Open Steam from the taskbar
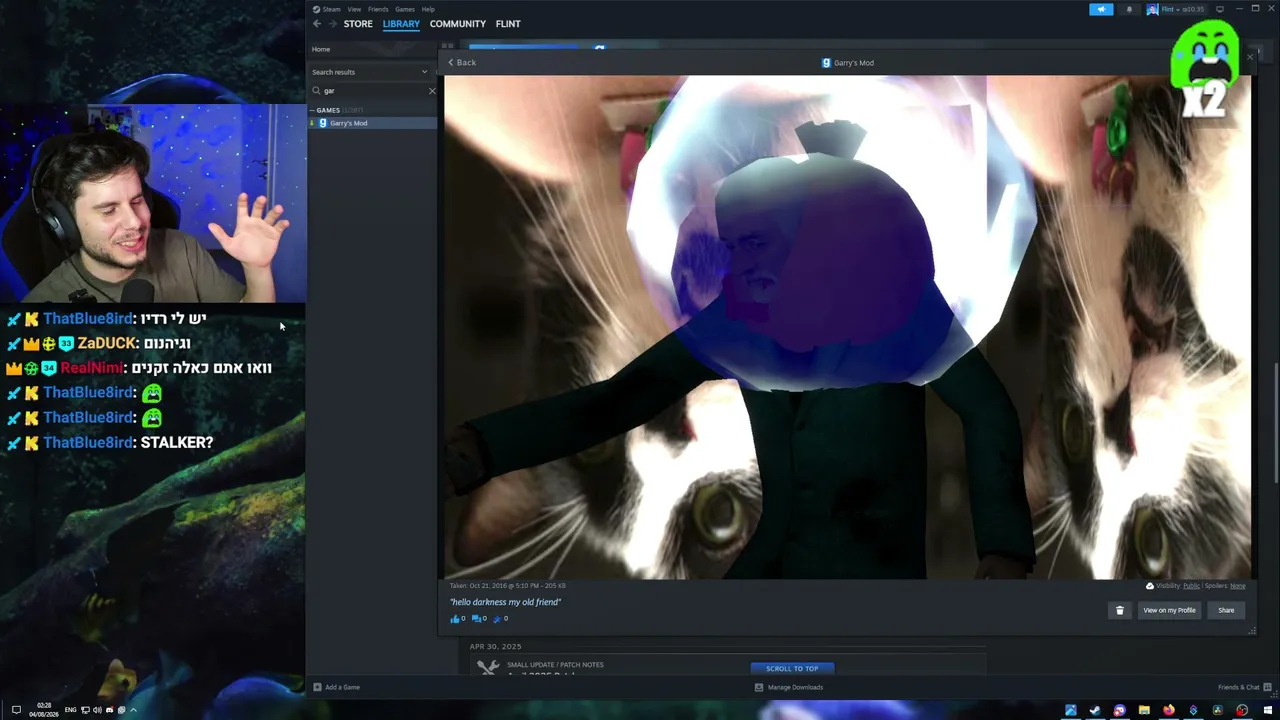1280x720 pixels. click(1095, 711)
